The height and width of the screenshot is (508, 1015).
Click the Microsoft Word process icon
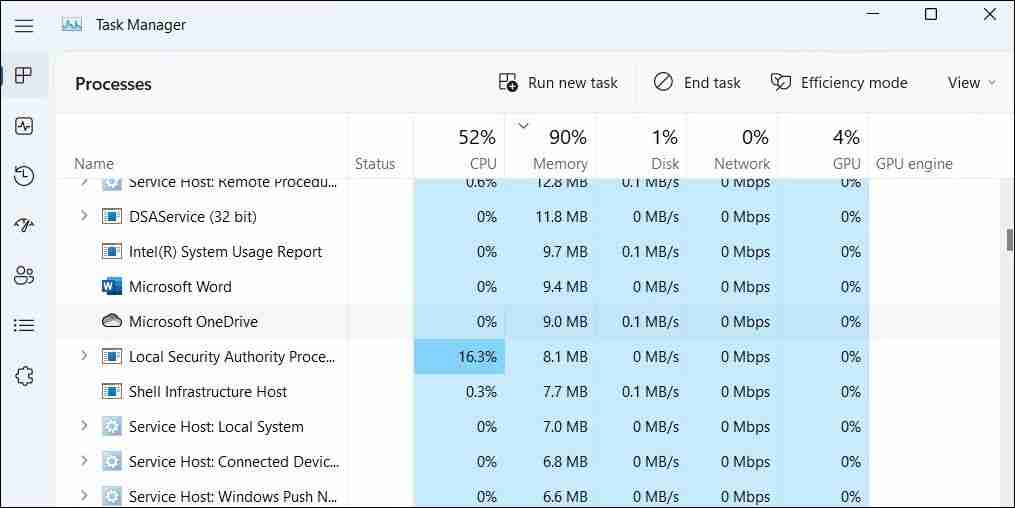click(112, 286)
